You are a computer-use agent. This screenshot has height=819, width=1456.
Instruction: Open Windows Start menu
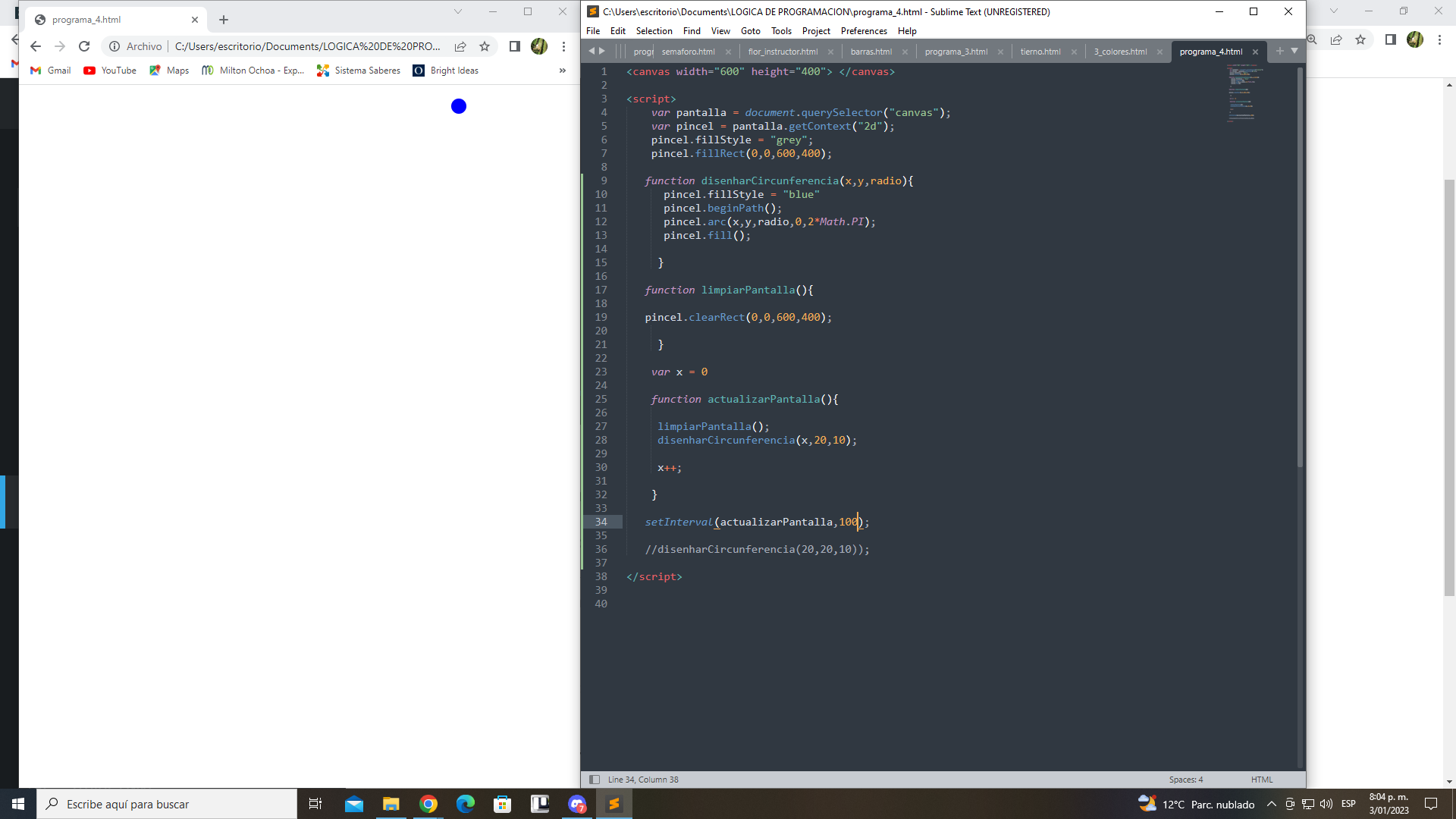click(x=18, y=804)
